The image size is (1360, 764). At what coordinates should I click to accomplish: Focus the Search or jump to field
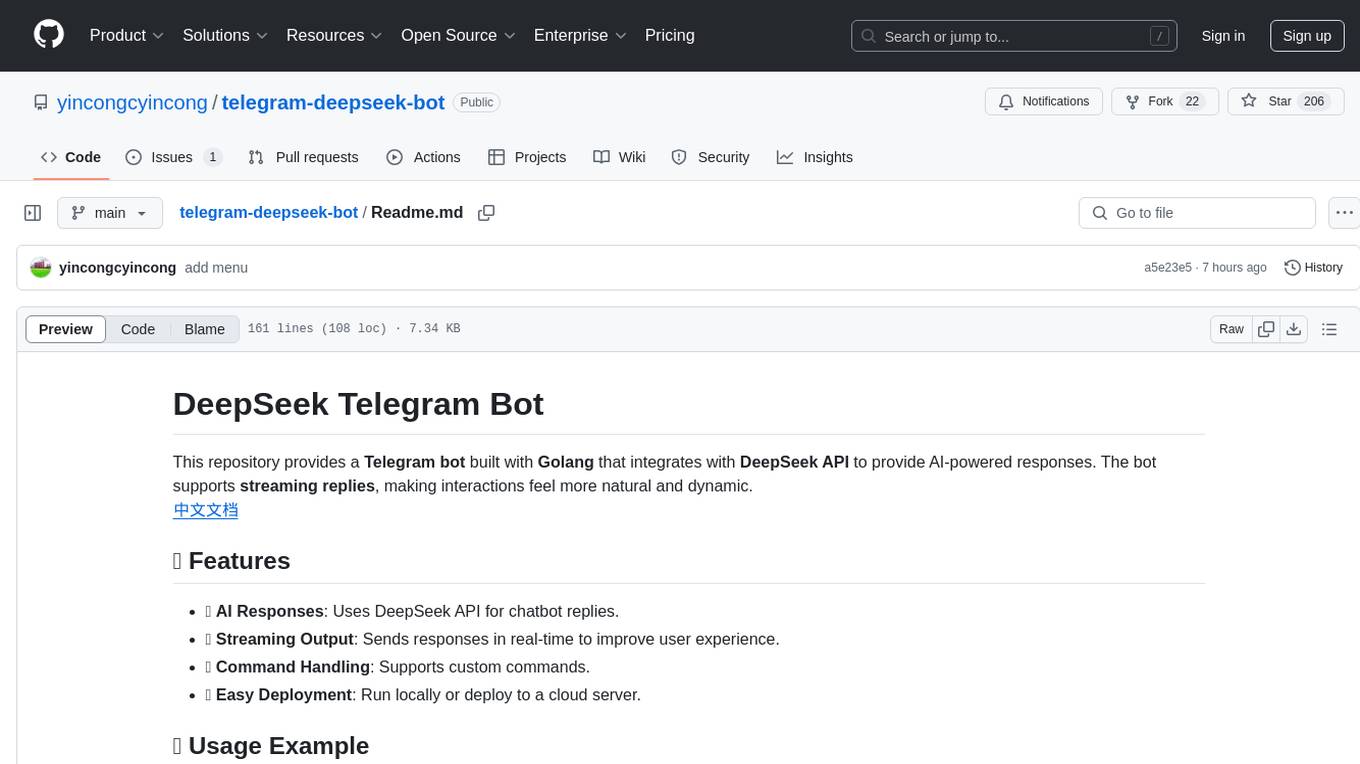point(1015,36)
